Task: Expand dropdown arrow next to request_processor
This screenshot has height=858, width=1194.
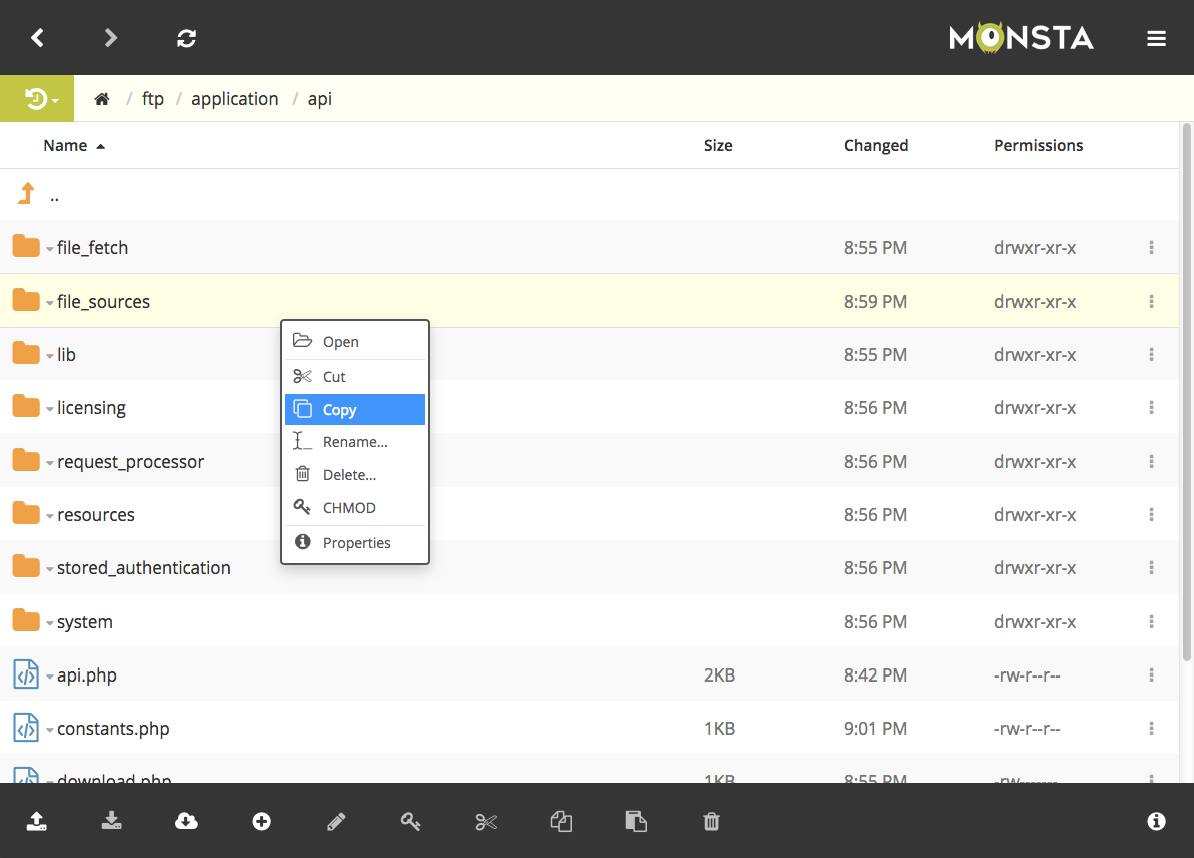Action: [49, 463]
